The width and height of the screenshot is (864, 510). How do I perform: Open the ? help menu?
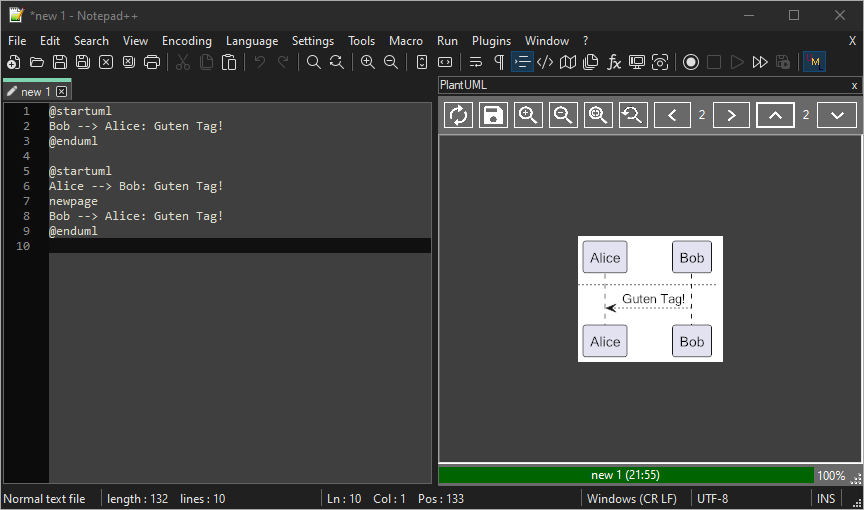(585, 41)
